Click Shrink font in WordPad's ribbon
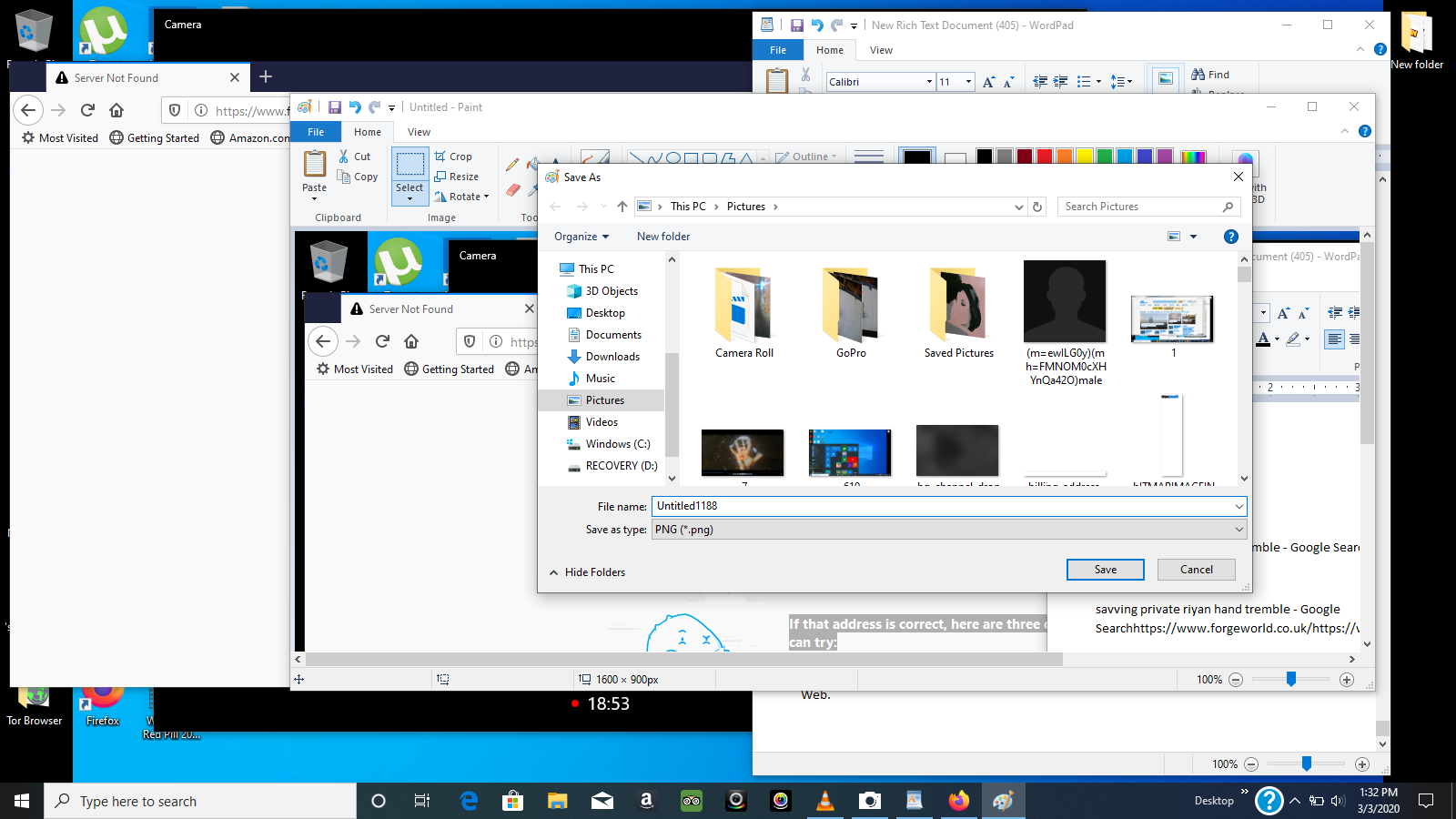 (x=1008, y=82)
